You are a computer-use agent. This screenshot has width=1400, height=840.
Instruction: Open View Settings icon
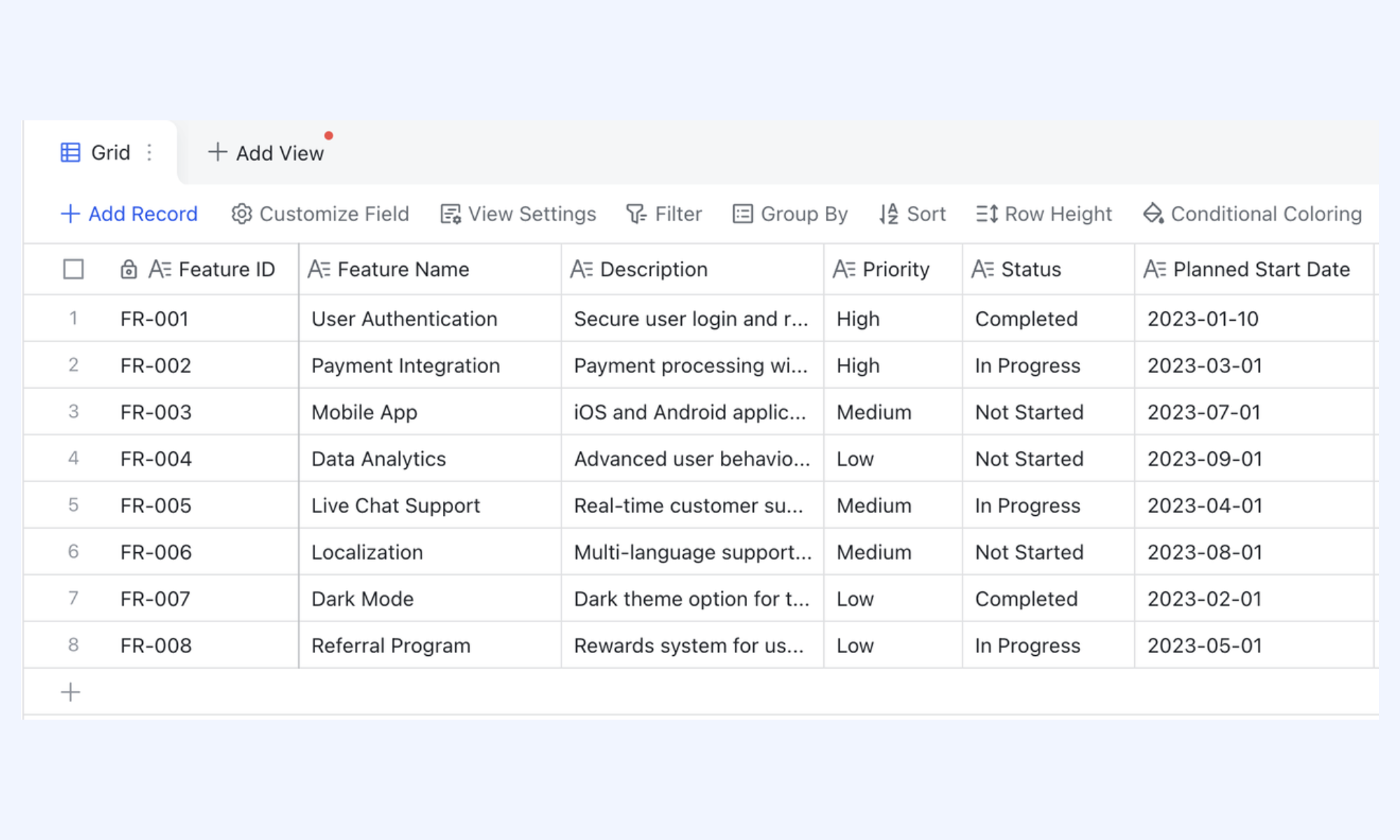(x=450, y=213)
